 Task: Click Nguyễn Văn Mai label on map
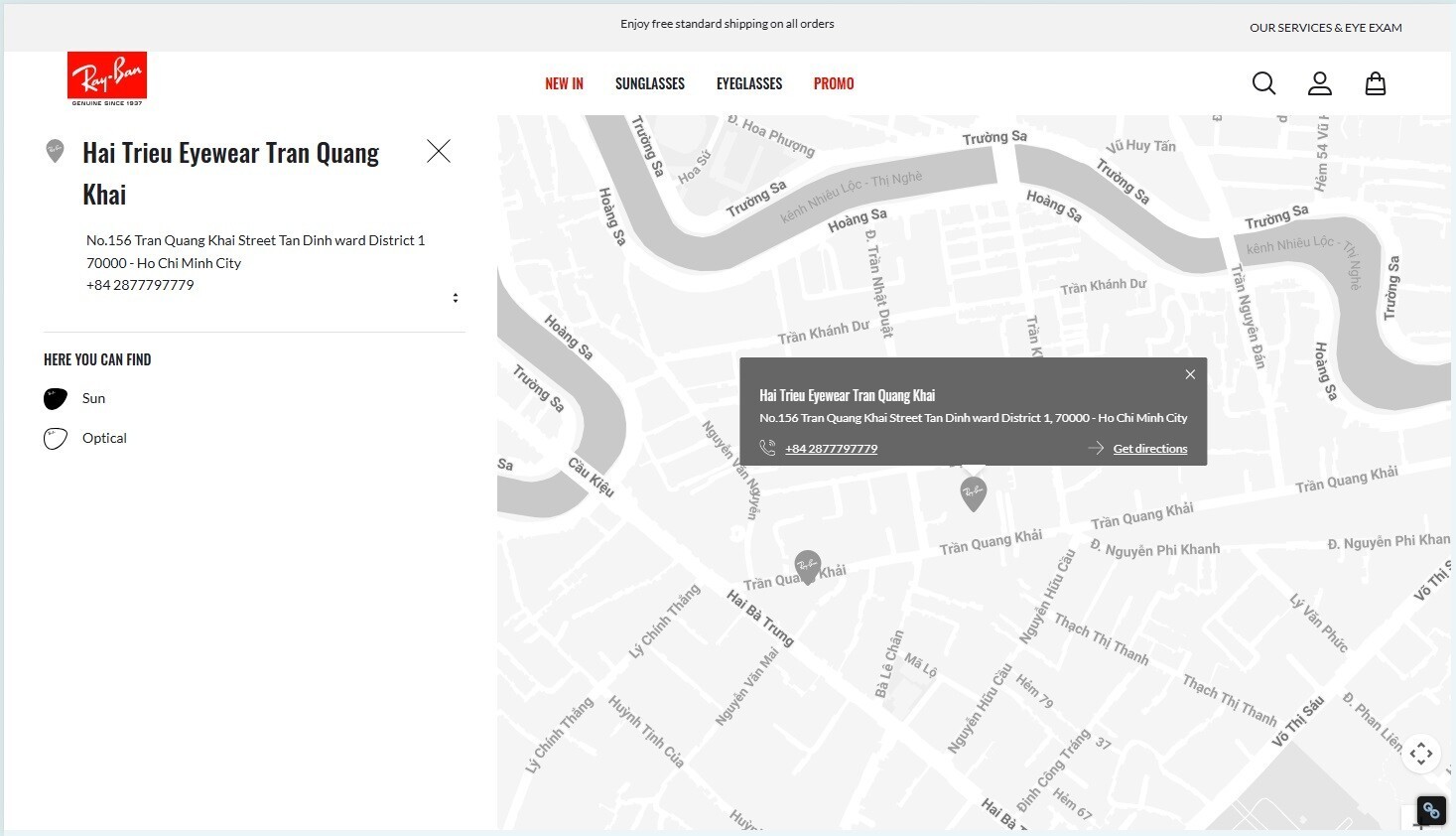pos(747,686)
